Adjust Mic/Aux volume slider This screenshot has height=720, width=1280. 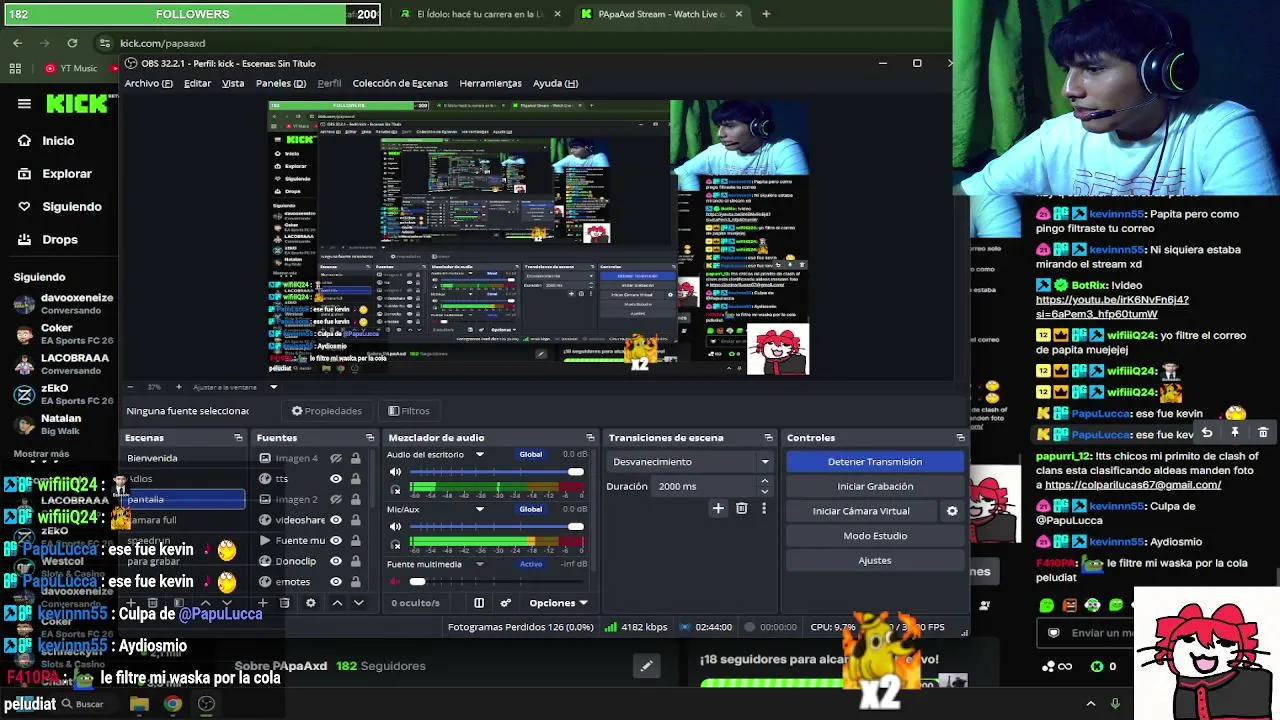tap(497, 527)
